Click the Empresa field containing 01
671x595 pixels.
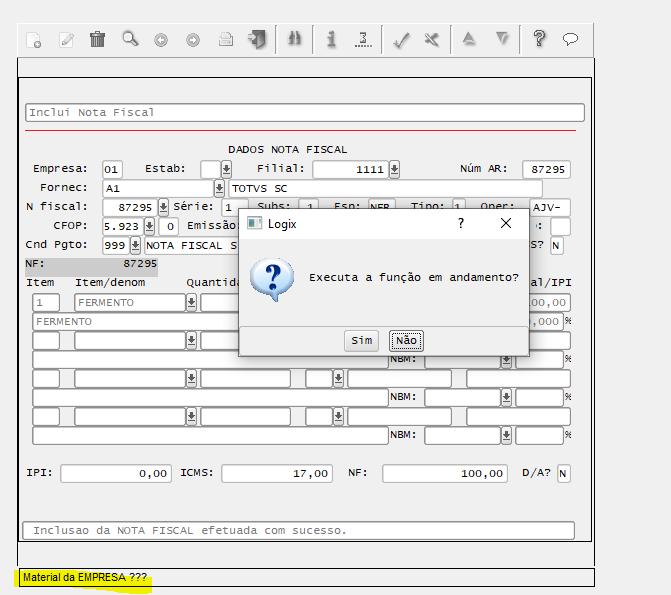click(113, 170)
